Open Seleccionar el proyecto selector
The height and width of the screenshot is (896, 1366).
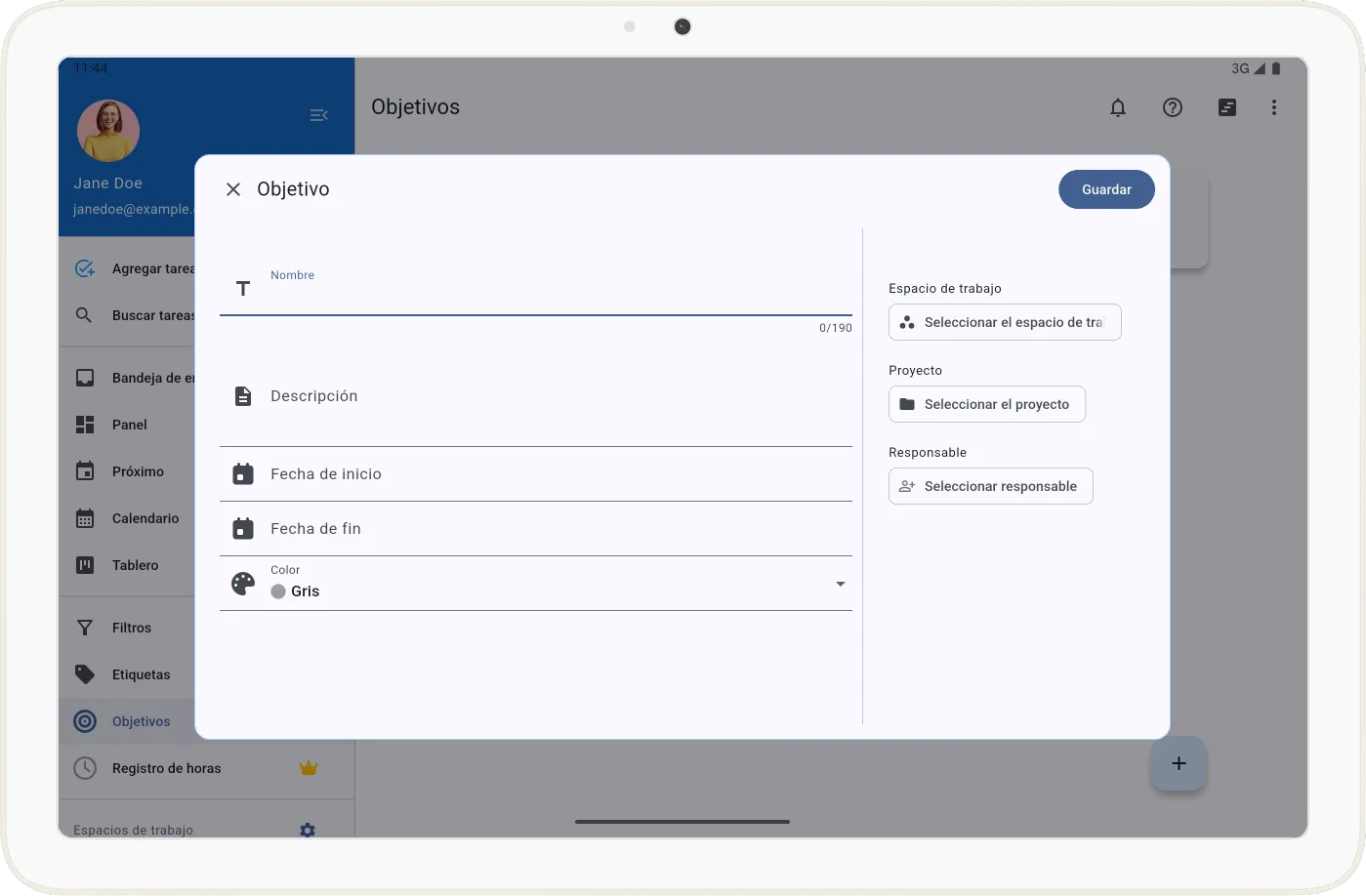(x=986, y=404)
